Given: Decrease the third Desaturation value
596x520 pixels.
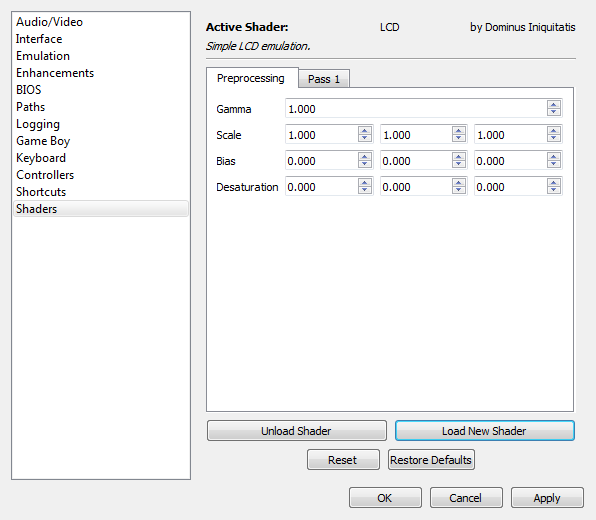Looking at the screenshot, I should tap(554, 190).
